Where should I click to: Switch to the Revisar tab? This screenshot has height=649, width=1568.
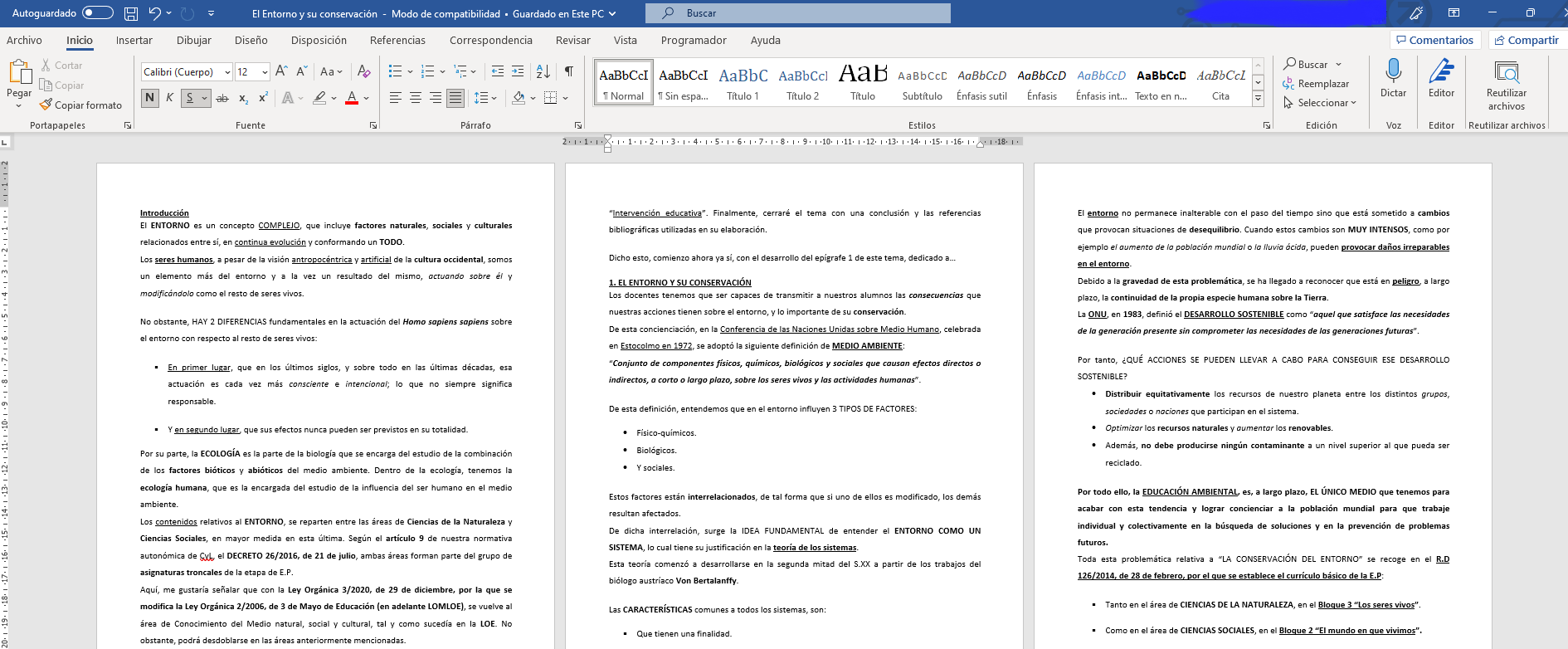[x=573, y=40]
